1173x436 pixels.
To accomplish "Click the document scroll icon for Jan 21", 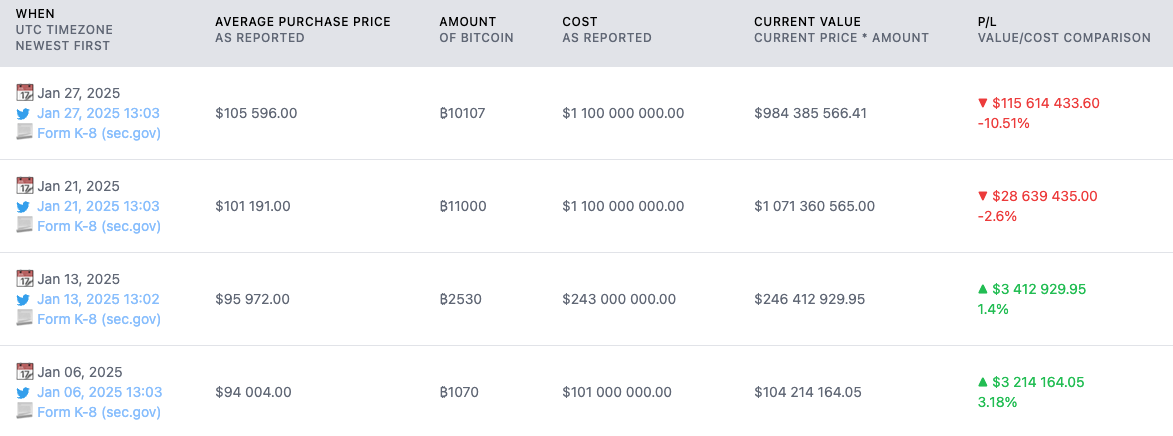I will tap(25, 226).
